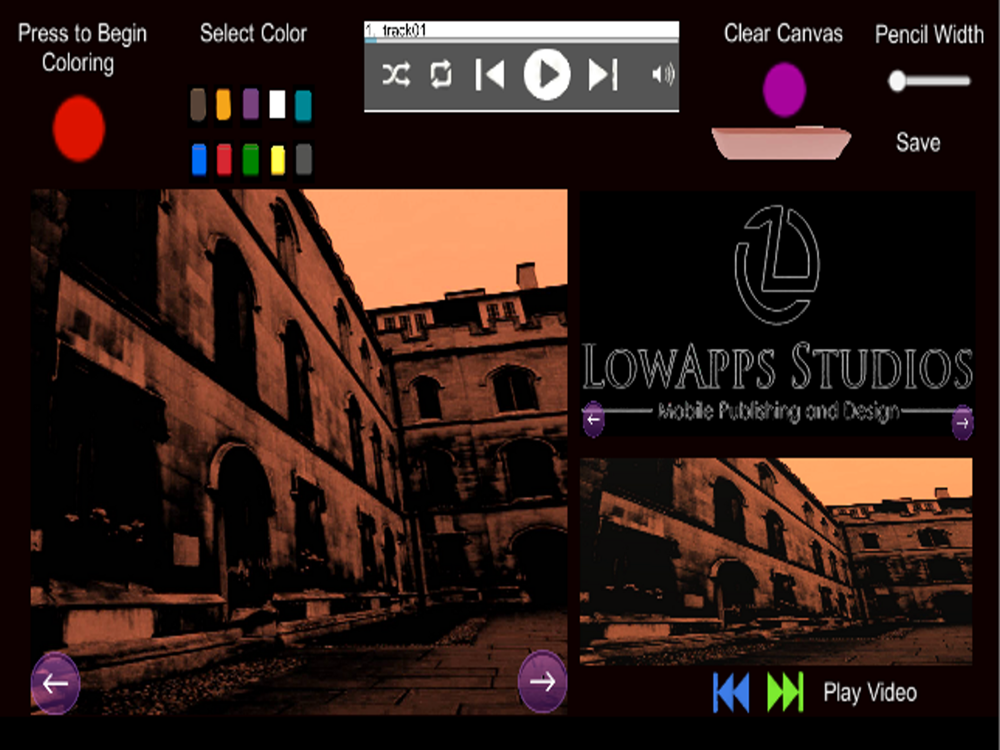Click the main building coloring canvas
The image size is (1000, 750).
click(299, 452)
